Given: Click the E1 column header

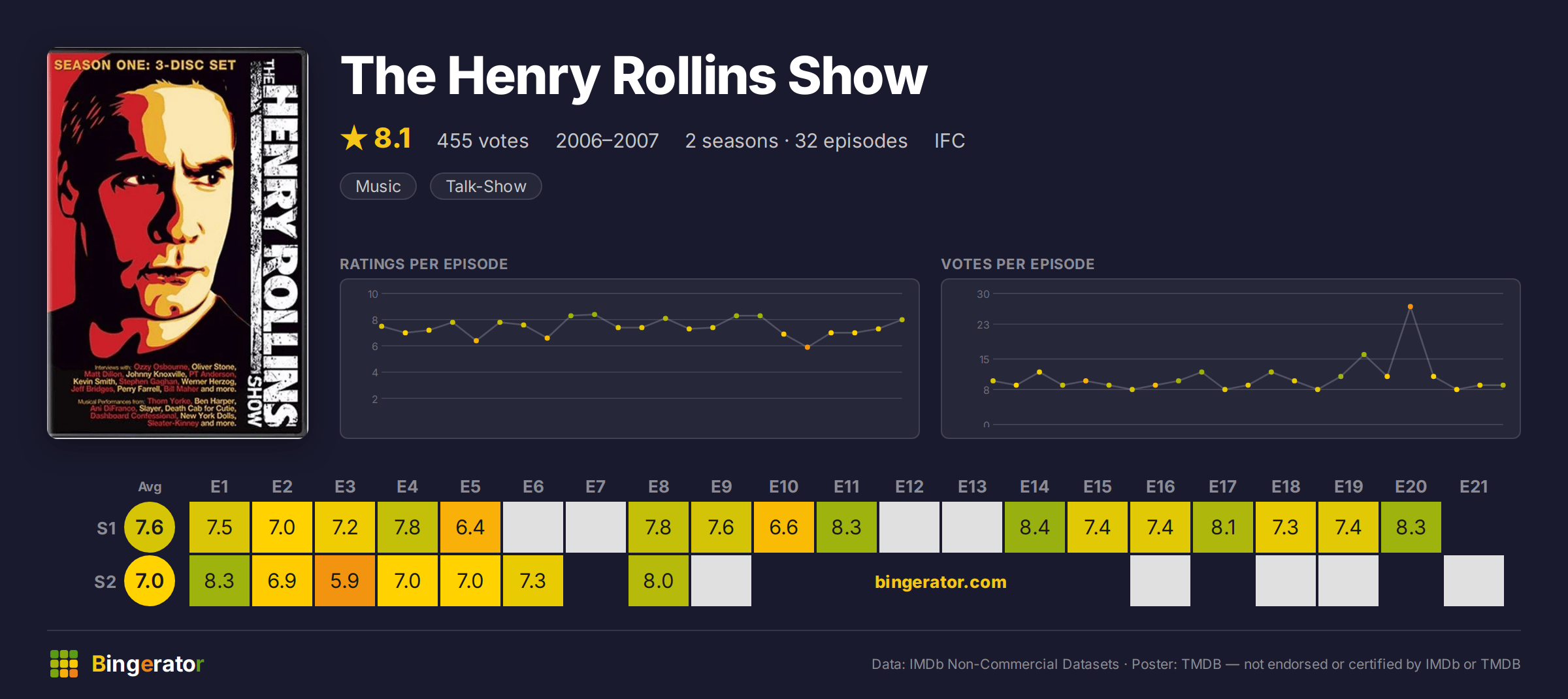Looking at the screenshot, I should pyautogui.click(x=219, y=487).
